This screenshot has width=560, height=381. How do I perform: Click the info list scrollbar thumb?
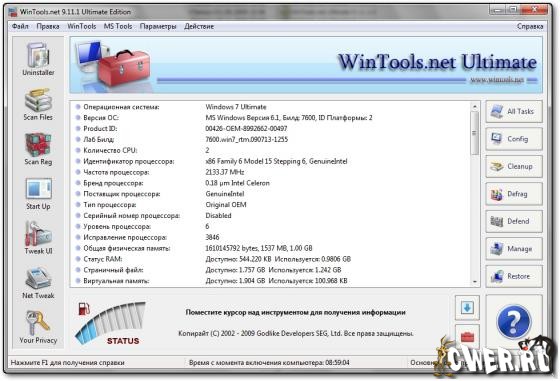coord(475,133)
